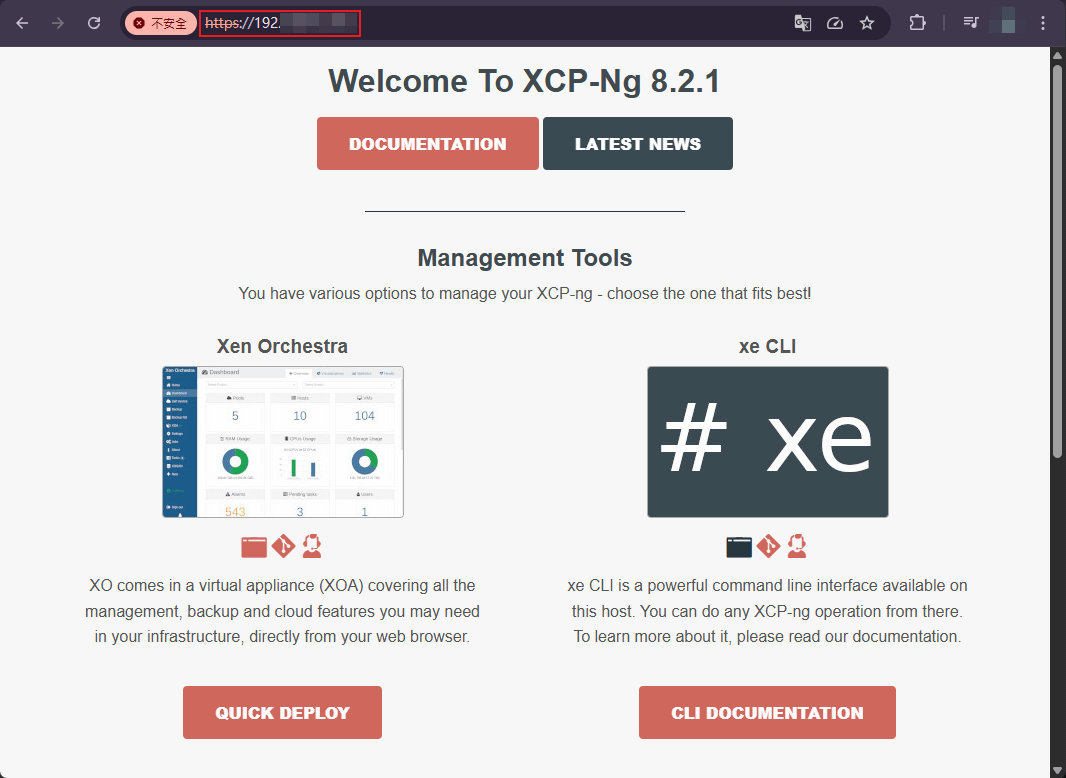
Task: Click the dark terminal icon under xe CLI
Action: click(x=739, y=547)
